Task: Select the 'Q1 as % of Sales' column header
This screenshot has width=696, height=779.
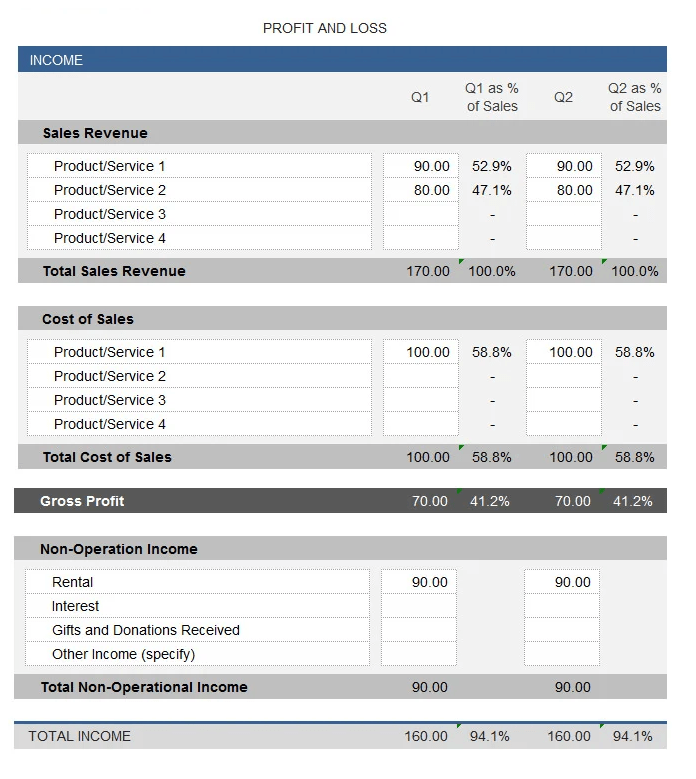Action: pos(492,97)
